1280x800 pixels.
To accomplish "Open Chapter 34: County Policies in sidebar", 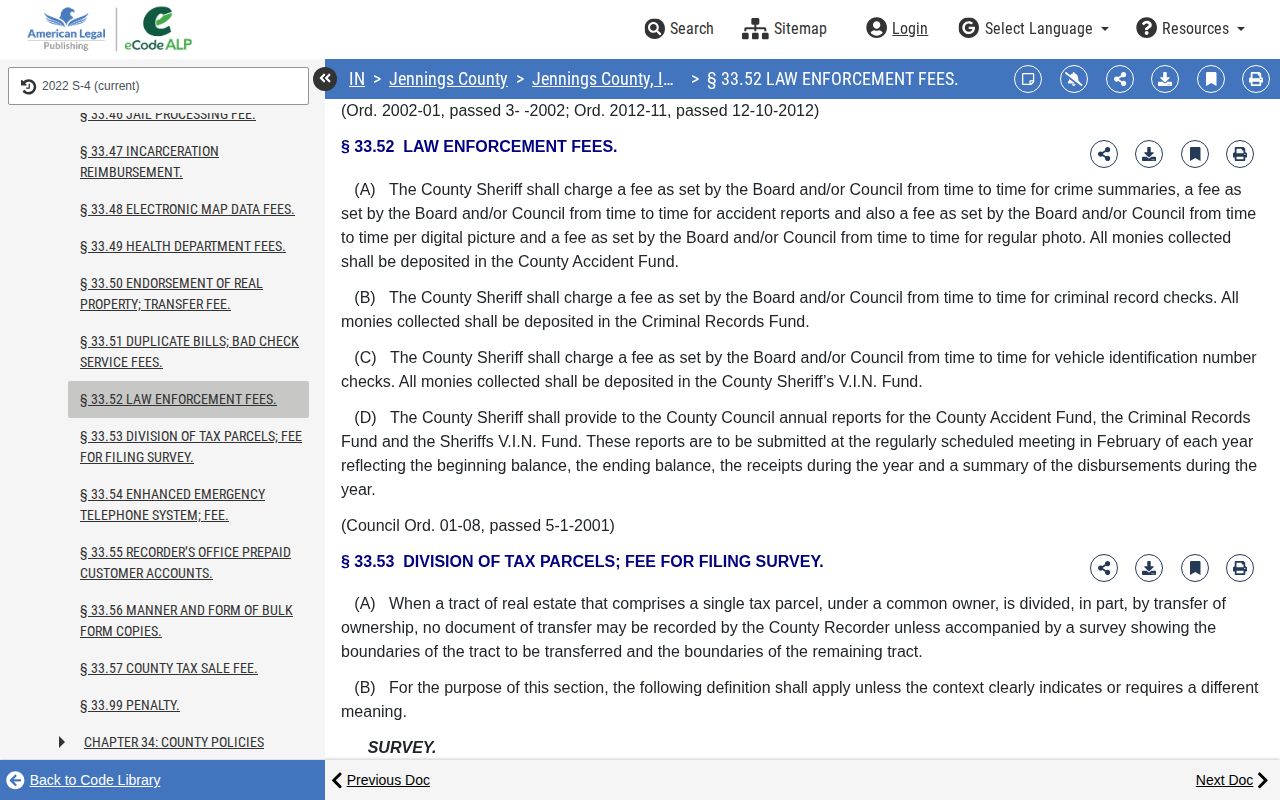I will pos(174,742).
